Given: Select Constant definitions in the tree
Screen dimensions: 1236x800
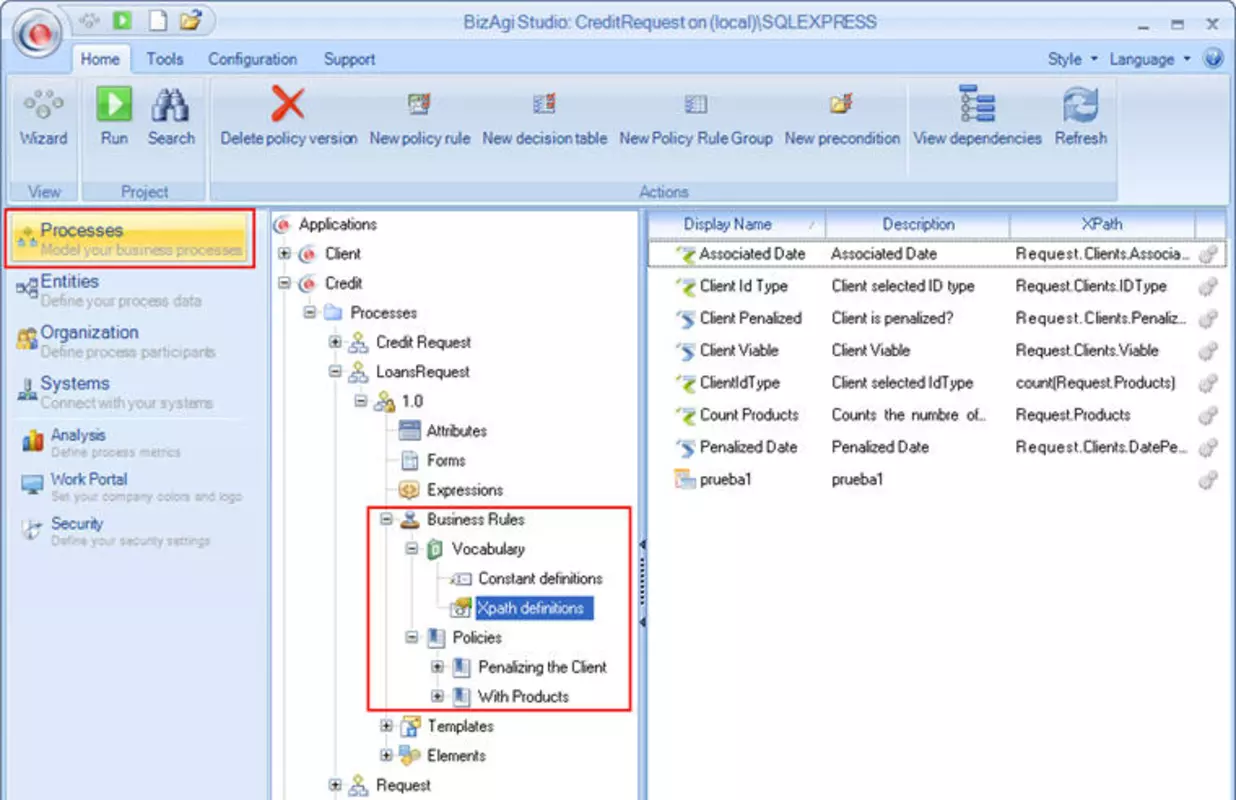Looking at the screenshot, I should click(x=540, y=579).
